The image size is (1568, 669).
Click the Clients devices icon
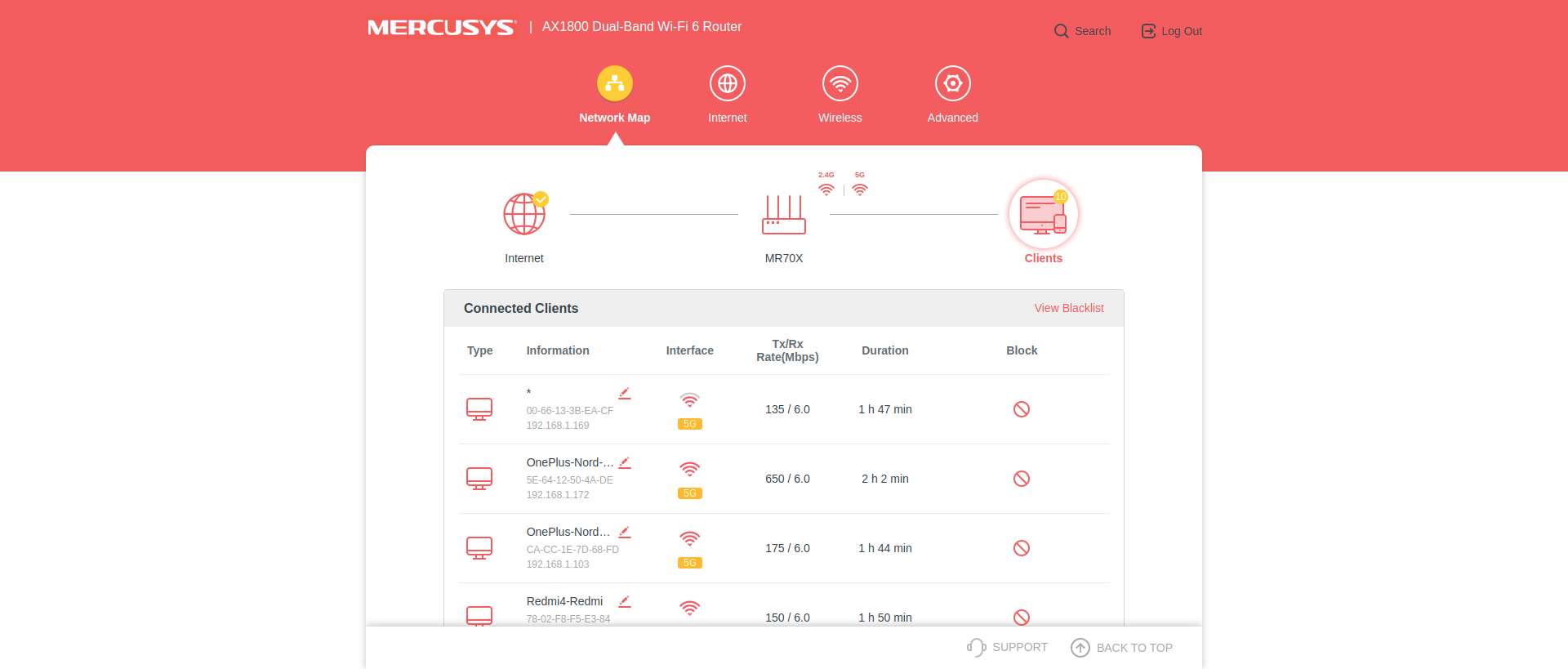click(x=1043, y=215)
